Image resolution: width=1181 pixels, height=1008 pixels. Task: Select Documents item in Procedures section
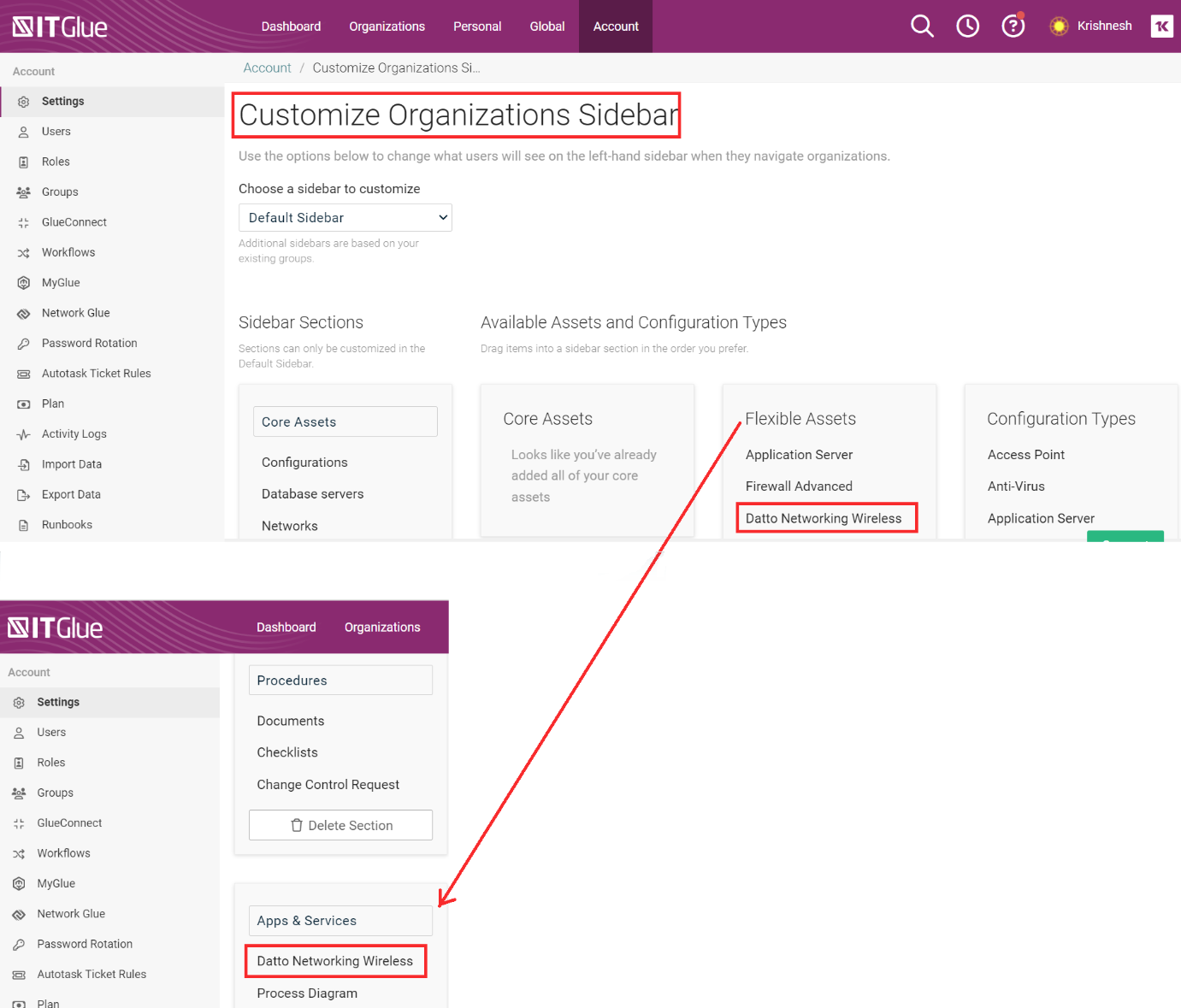291,721
